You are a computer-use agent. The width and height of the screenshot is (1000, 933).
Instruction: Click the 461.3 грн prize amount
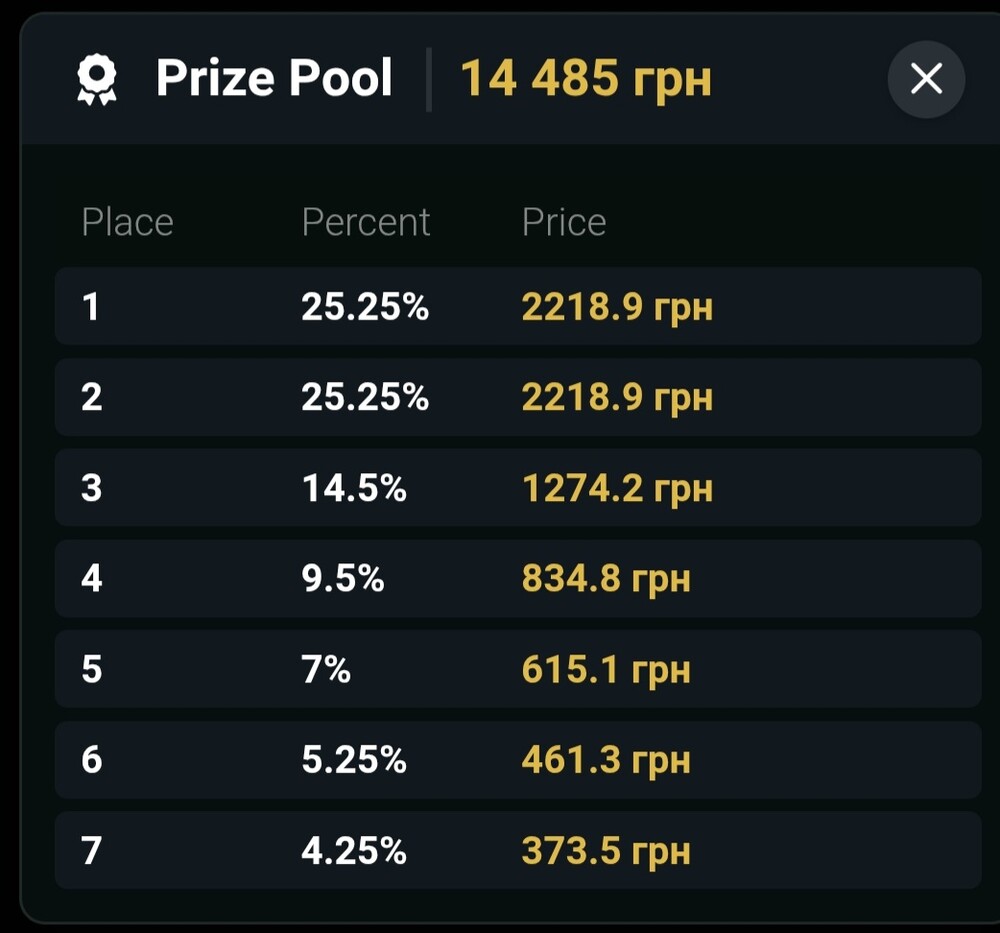(x=606, y=761)
